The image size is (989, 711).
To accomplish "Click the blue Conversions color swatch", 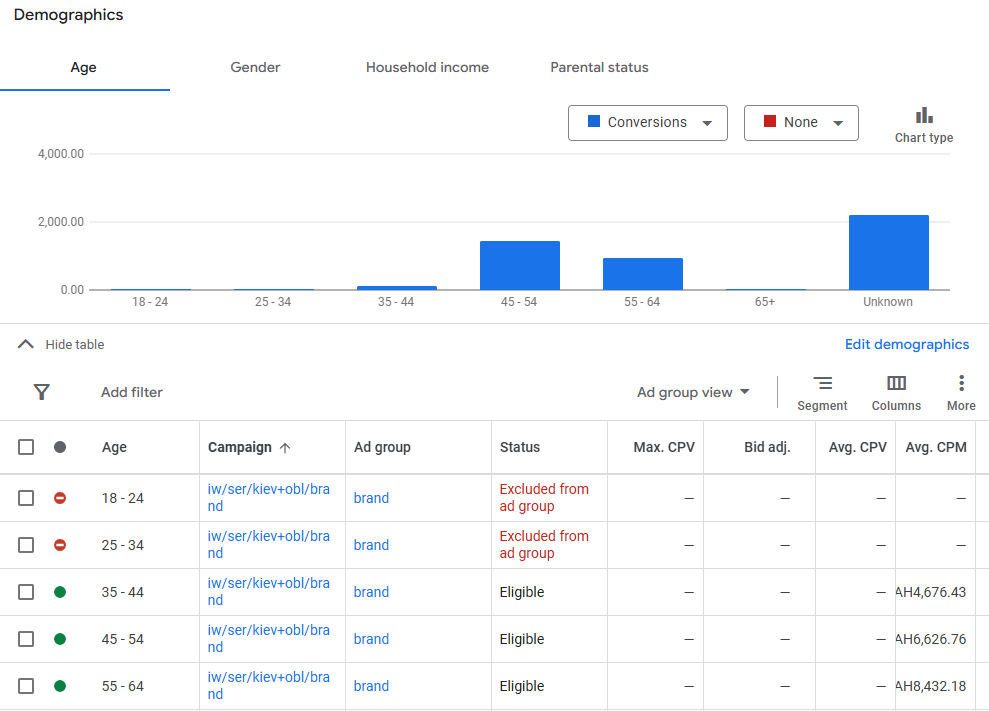I will pyautogui.click(x=594, y=121).
